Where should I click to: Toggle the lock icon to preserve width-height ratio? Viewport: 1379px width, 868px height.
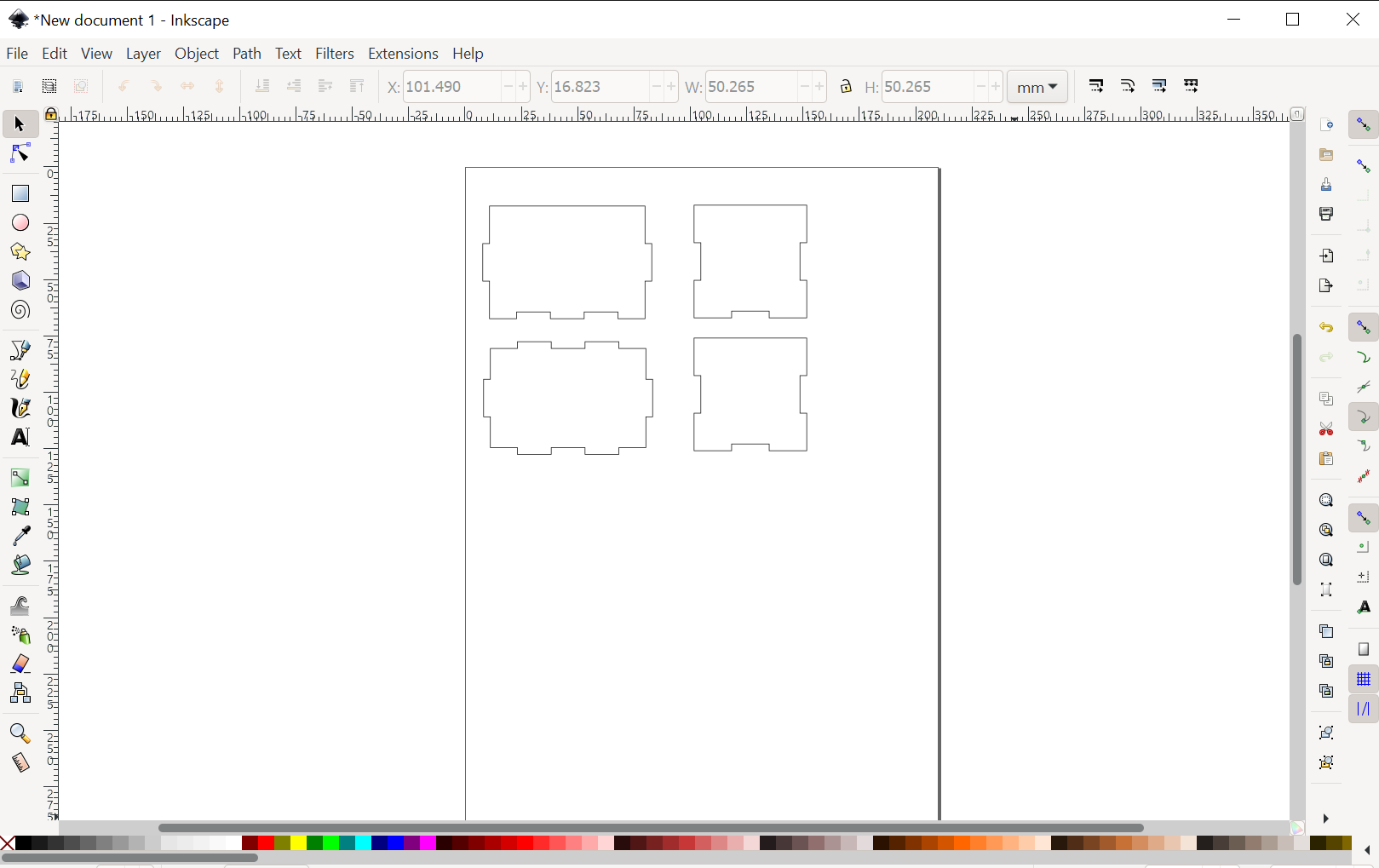[845, 86]
